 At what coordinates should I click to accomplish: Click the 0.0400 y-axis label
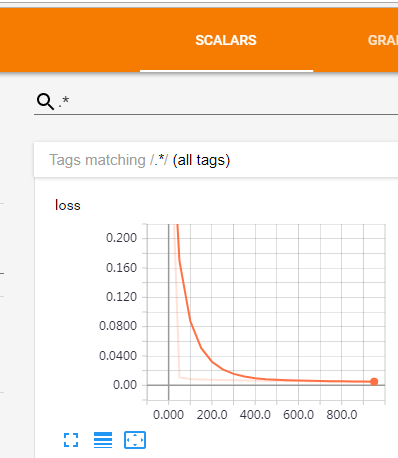[118, 356]
